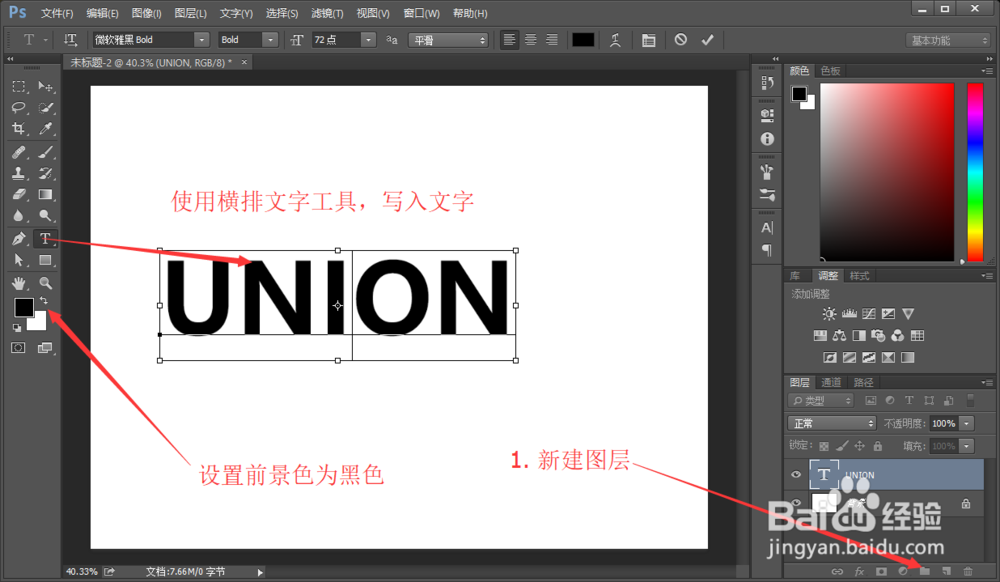
Task: Delete the layer using the trash icon
Action: coord(968,571)
